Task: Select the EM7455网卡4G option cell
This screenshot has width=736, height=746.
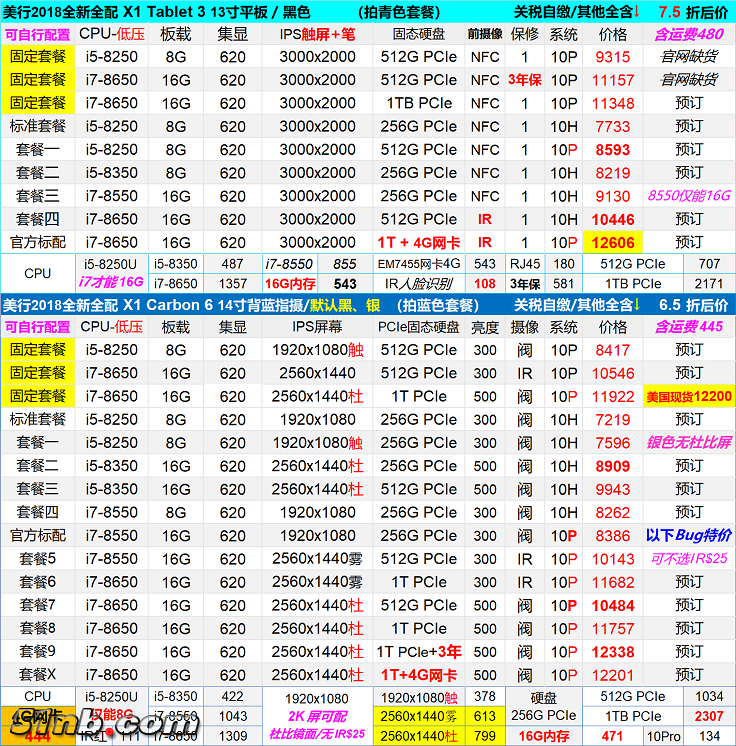Action: [419, 264]
